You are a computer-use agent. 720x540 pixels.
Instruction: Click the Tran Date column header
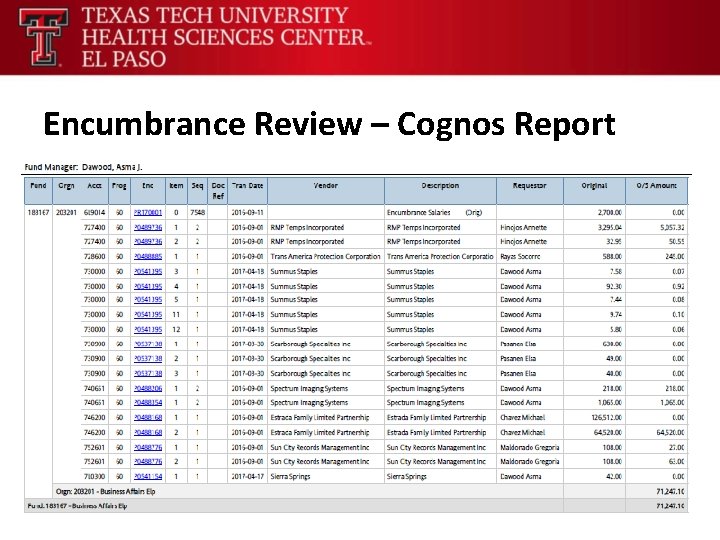point(248,191)
